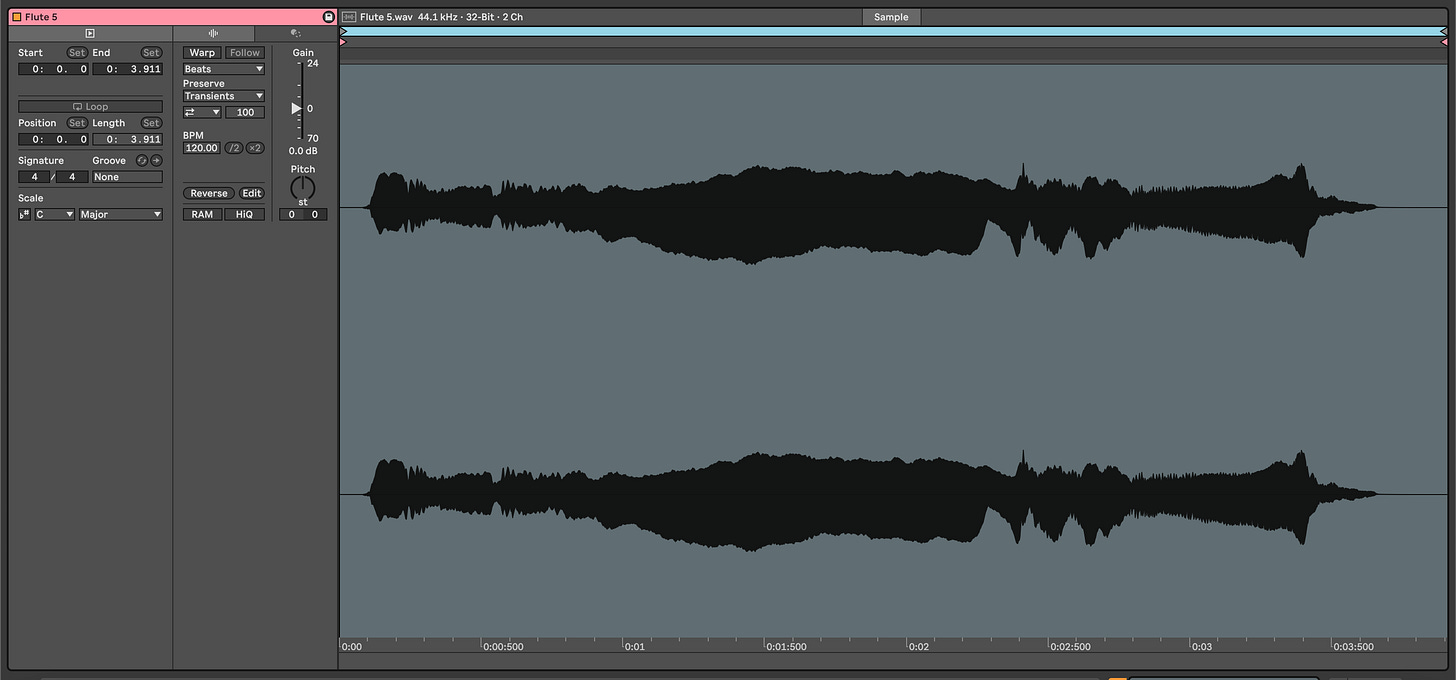The image size is (1456, 680).
Task: Toggle the clip scale mode flat-sharp icon
Action: 25,214
